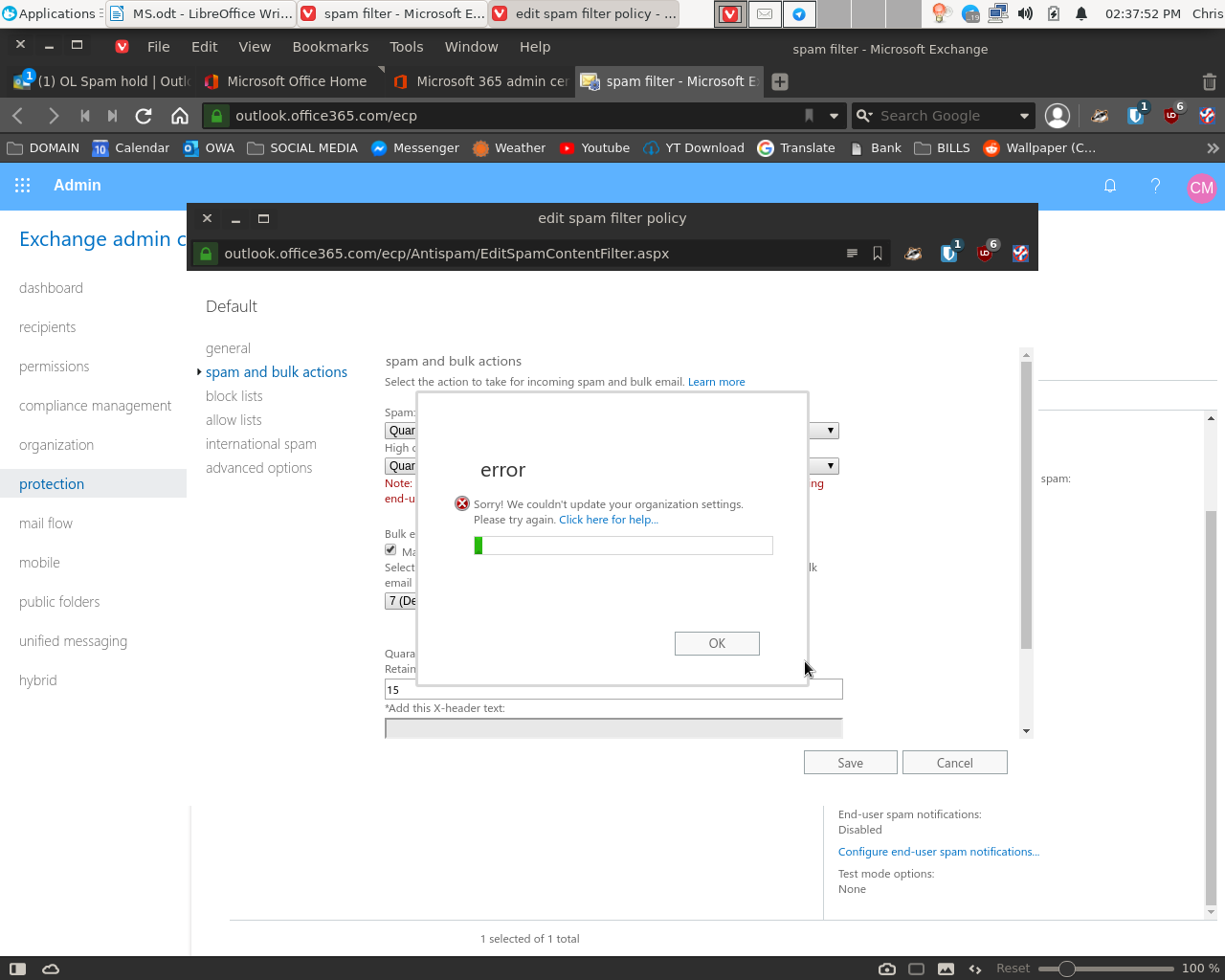
Task: Open the Calendar bookmark
Action: pyautogui.click(x=131, y=148)
